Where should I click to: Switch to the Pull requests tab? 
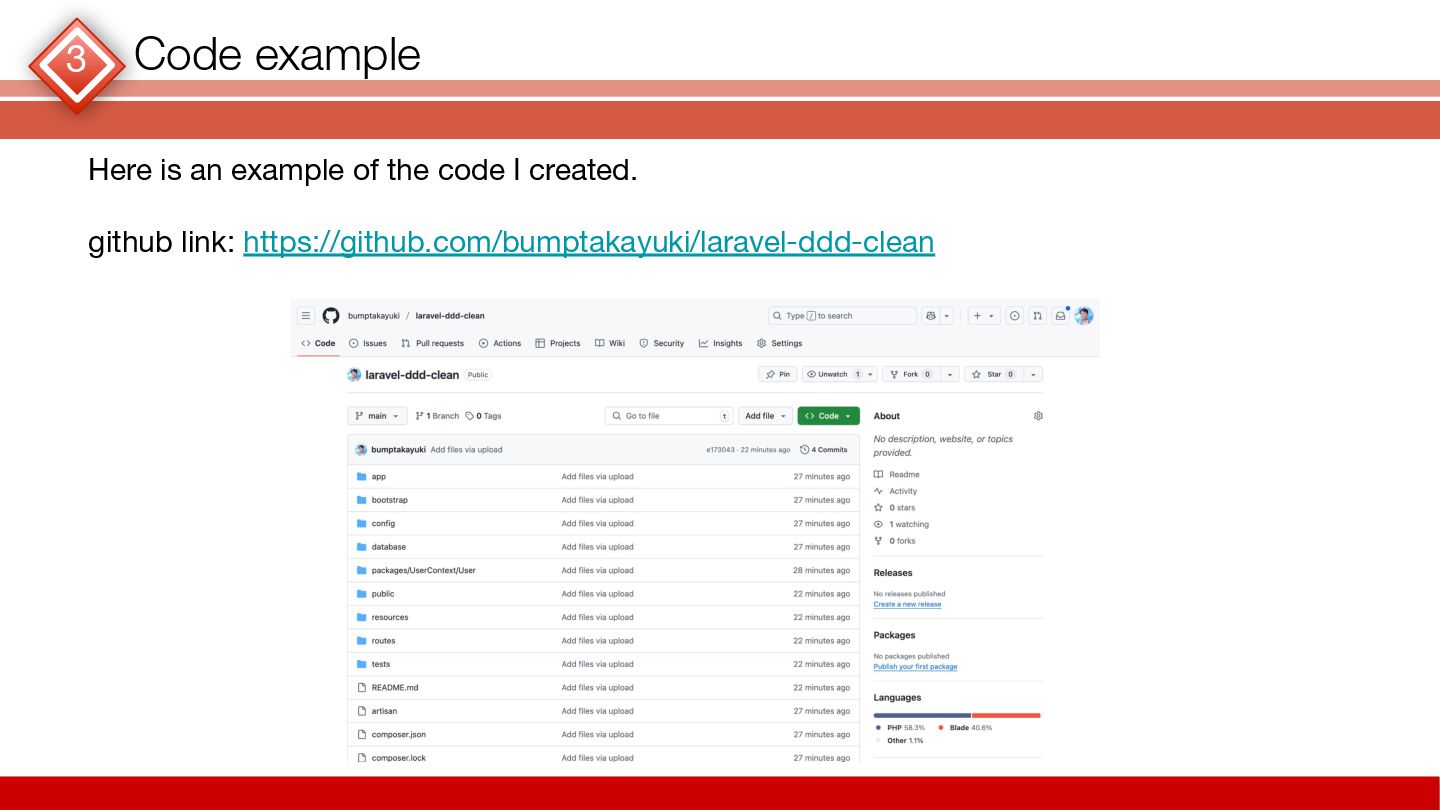click(x=433, y=343)
